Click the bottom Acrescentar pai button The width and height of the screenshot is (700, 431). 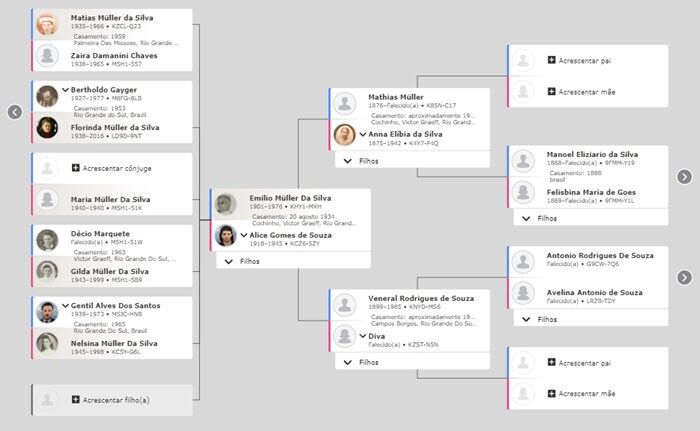tap(586, 362)
